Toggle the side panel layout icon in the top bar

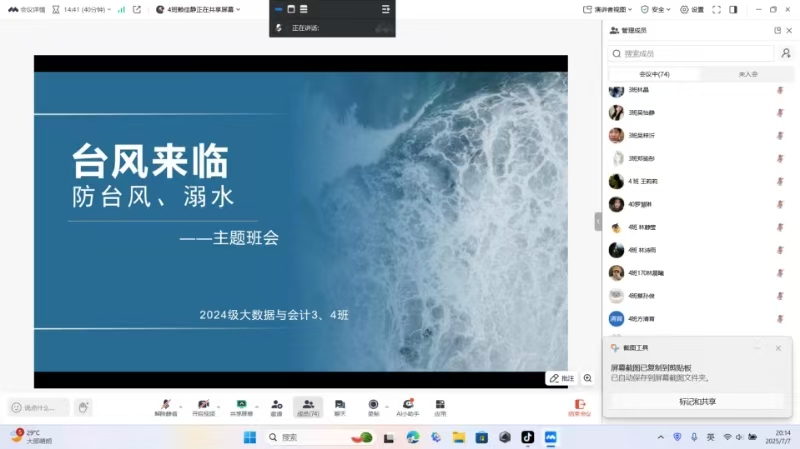click(733, 9)
